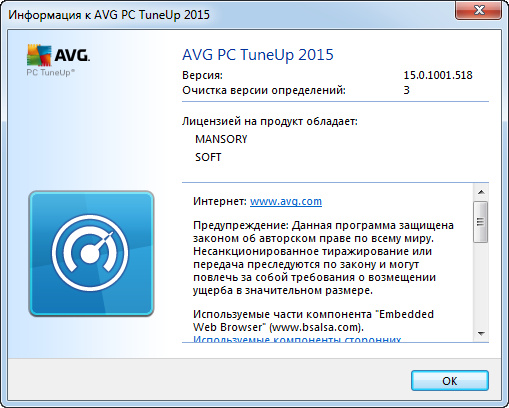The width and height of the screenshot is (509, 408).
Task: Click the vertical scrollbar thumb
Action: coord(481,222)
